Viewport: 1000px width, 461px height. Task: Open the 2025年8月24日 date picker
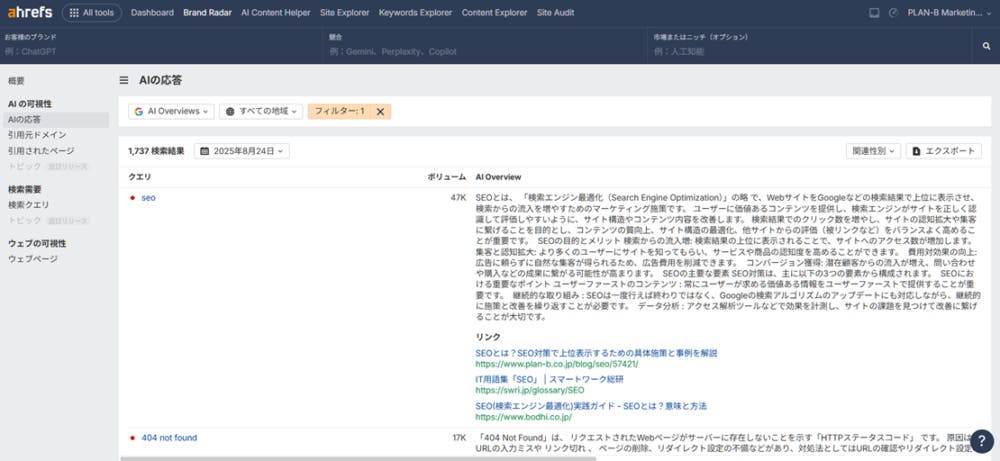242,151
